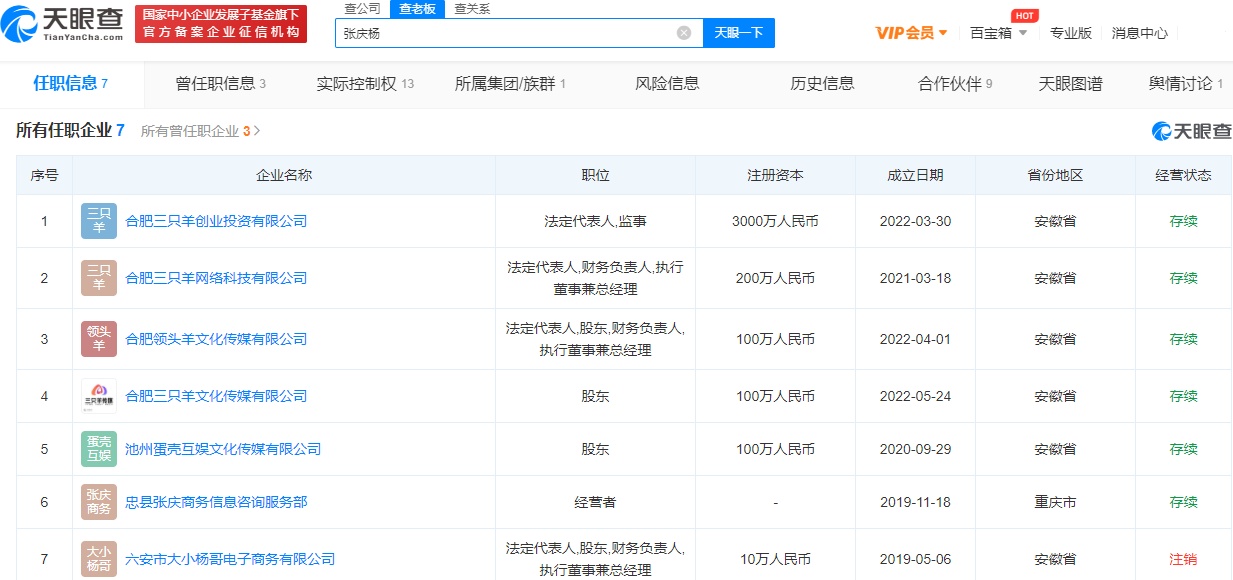Open the 风险信息 tab
The image size is (1233, 580).
tap(667, 84)
